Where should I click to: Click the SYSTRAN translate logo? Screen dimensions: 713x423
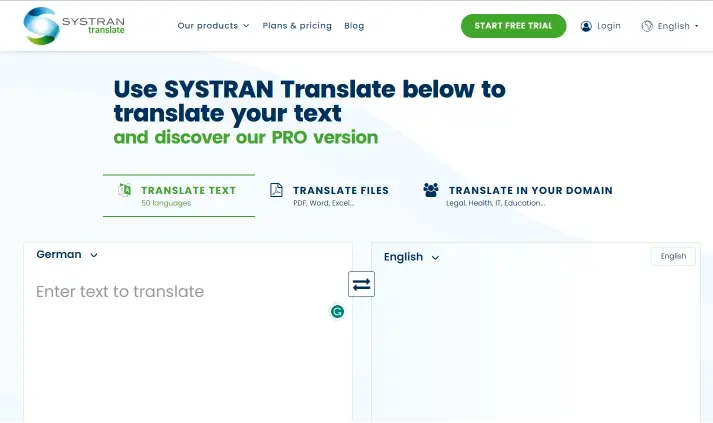pyautogui.click(x=74, y=26)
